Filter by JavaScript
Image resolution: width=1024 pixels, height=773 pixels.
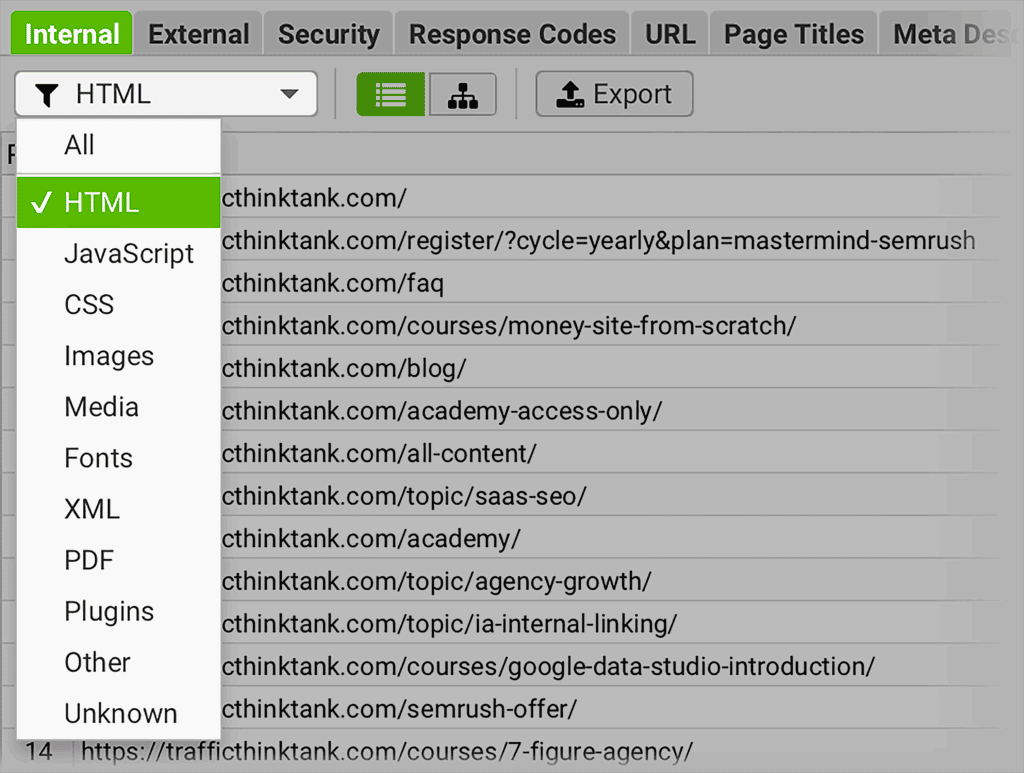(x=129, y=253)
